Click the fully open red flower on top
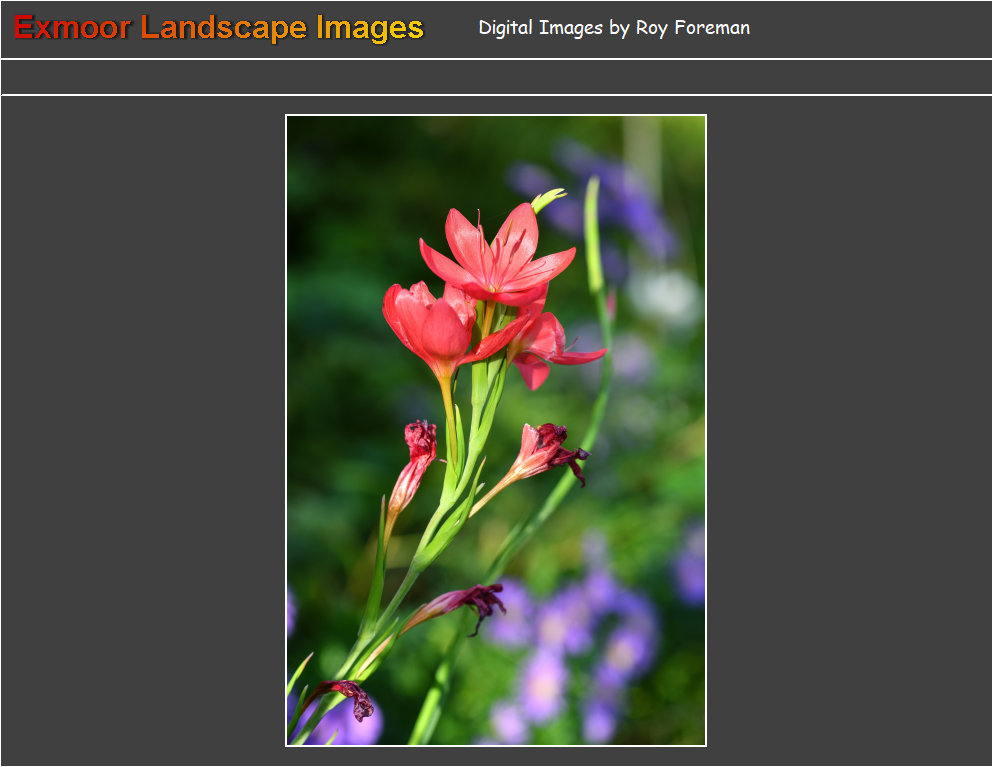The image size is (993, 767). pyautogui.click(x=497, y=255)
